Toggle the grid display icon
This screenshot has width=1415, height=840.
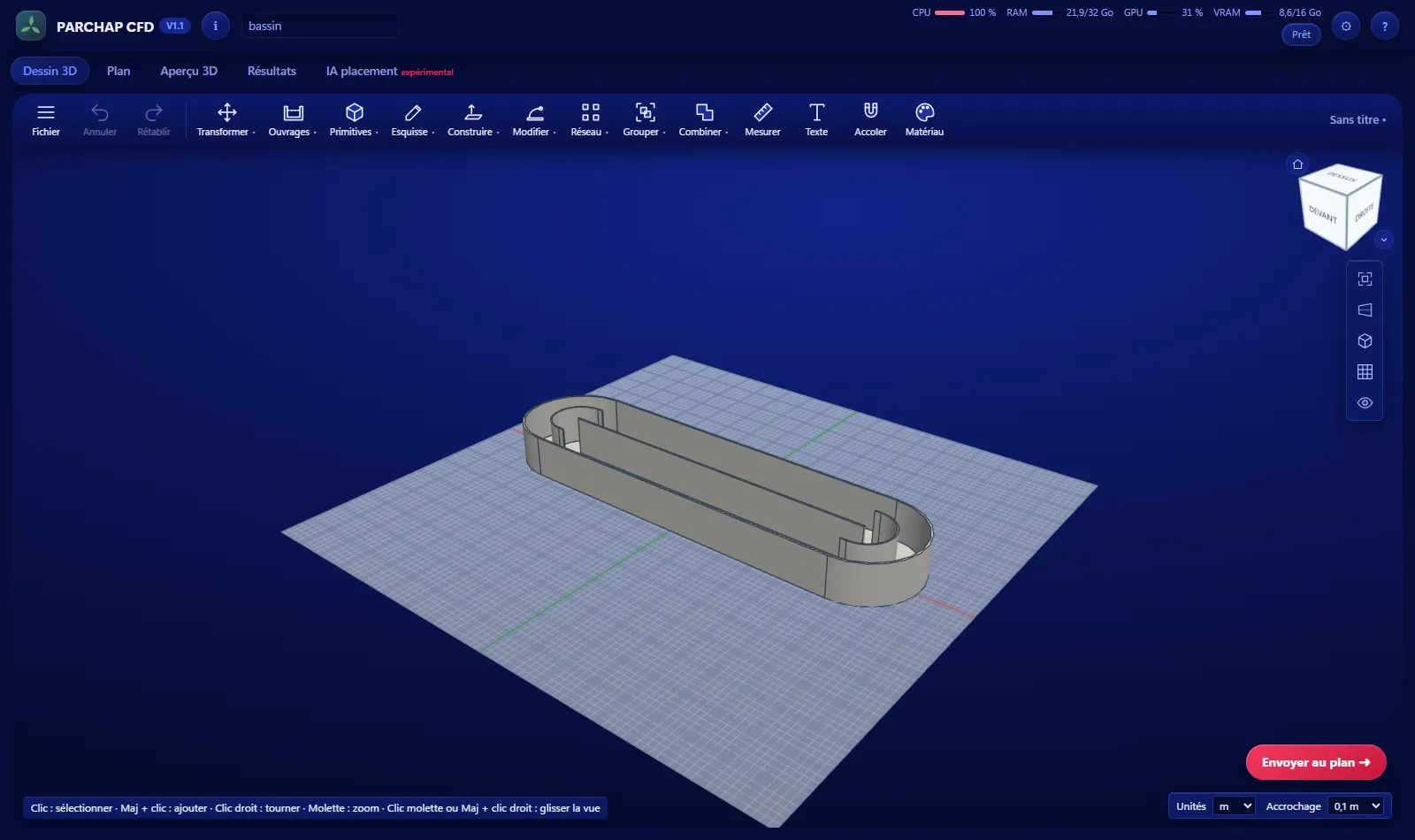click(x=1365, y=371)
